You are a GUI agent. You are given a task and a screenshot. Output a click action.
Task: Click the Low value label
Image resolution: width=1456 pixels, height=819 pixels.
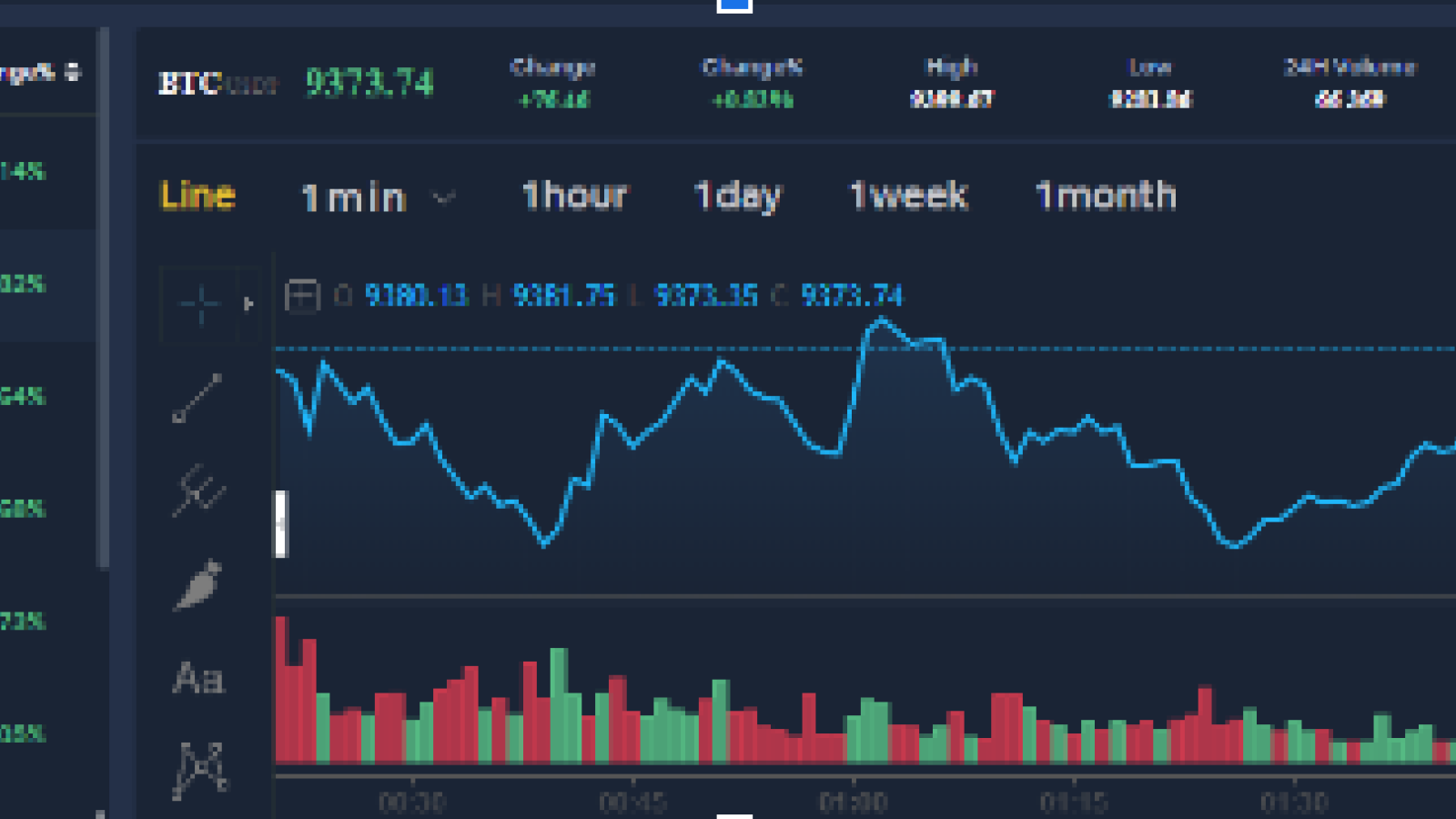(1150, 66)
